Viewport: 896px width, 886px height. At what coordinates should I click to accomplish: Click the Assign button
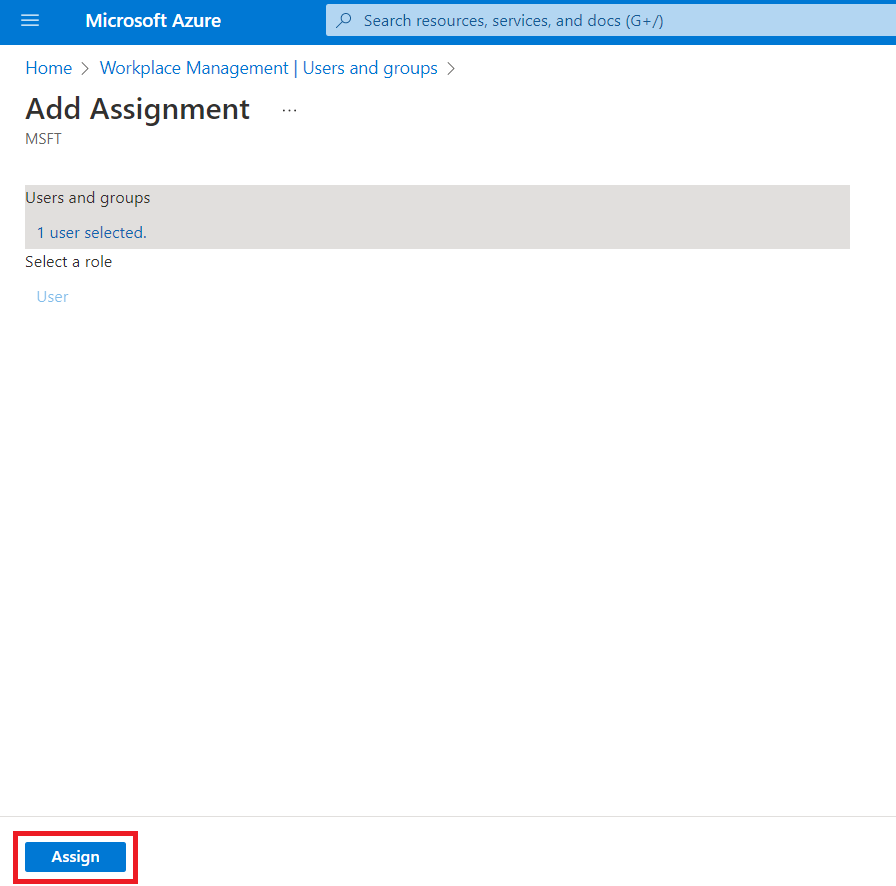pos(75,856)
